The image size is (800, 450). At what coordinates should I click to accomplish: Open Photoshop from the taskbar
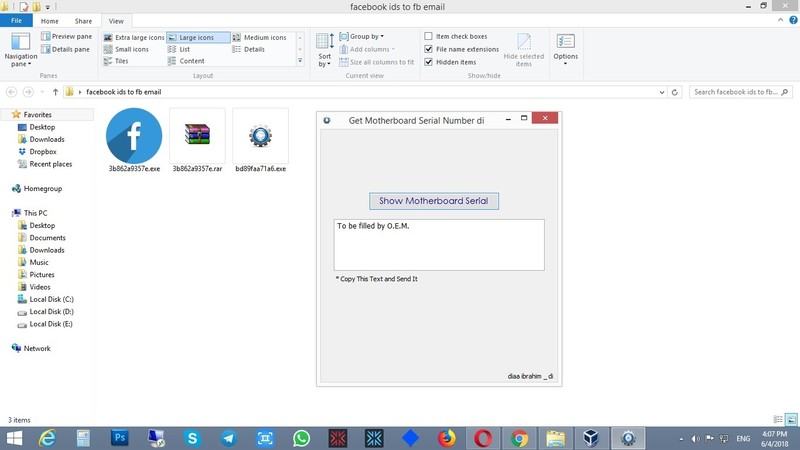[x=119, y=438]
